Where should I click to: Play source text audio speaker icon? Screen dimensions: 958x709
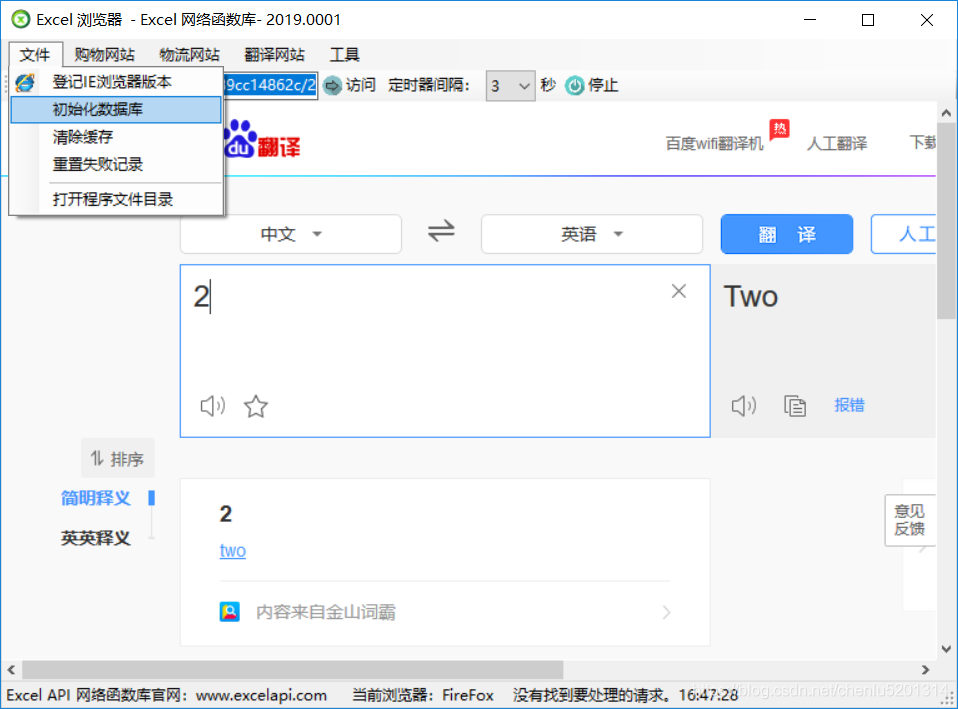click(213, 406)
